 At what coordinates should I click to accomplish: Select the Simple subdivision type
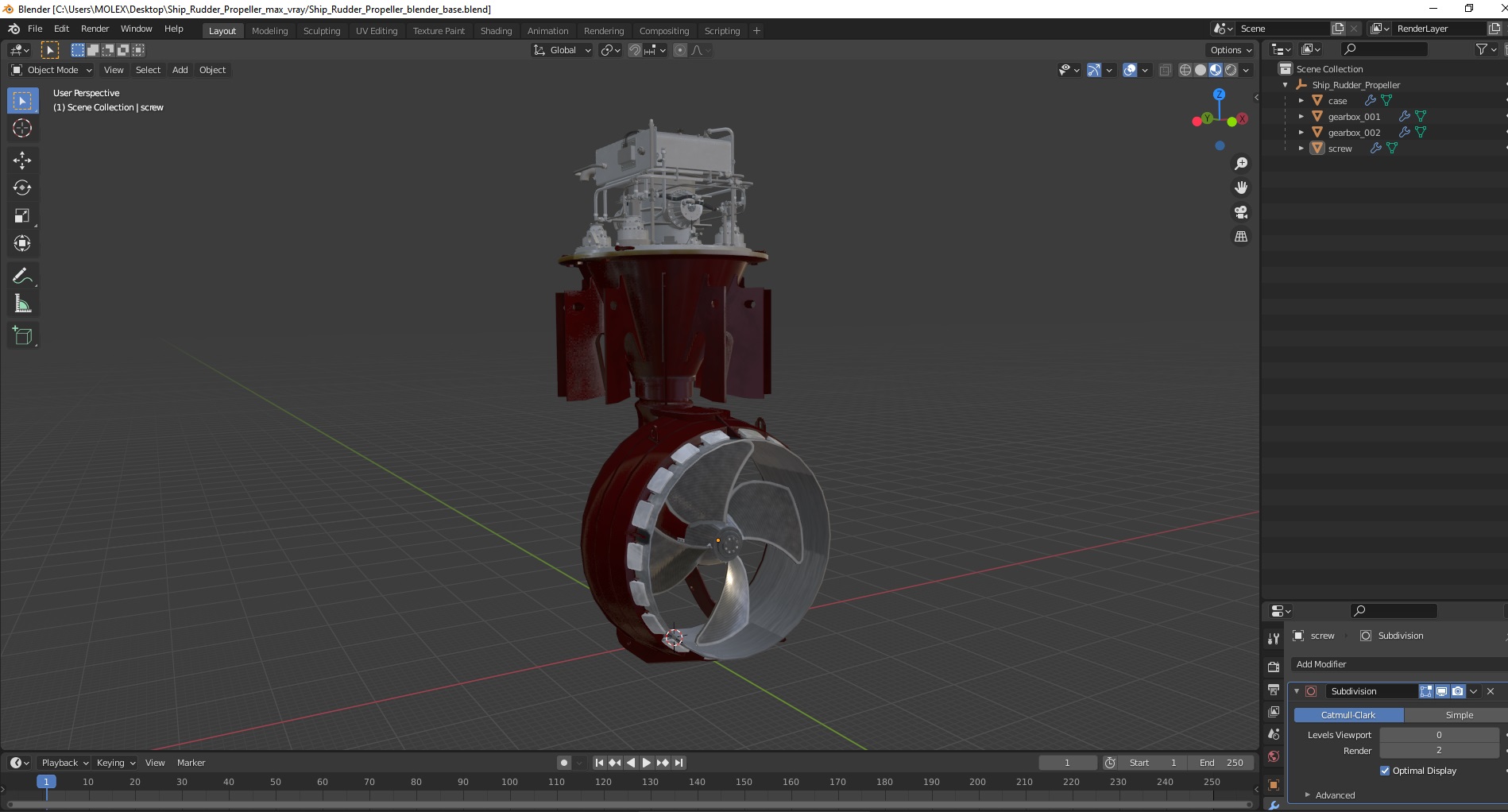[1459, 715]
